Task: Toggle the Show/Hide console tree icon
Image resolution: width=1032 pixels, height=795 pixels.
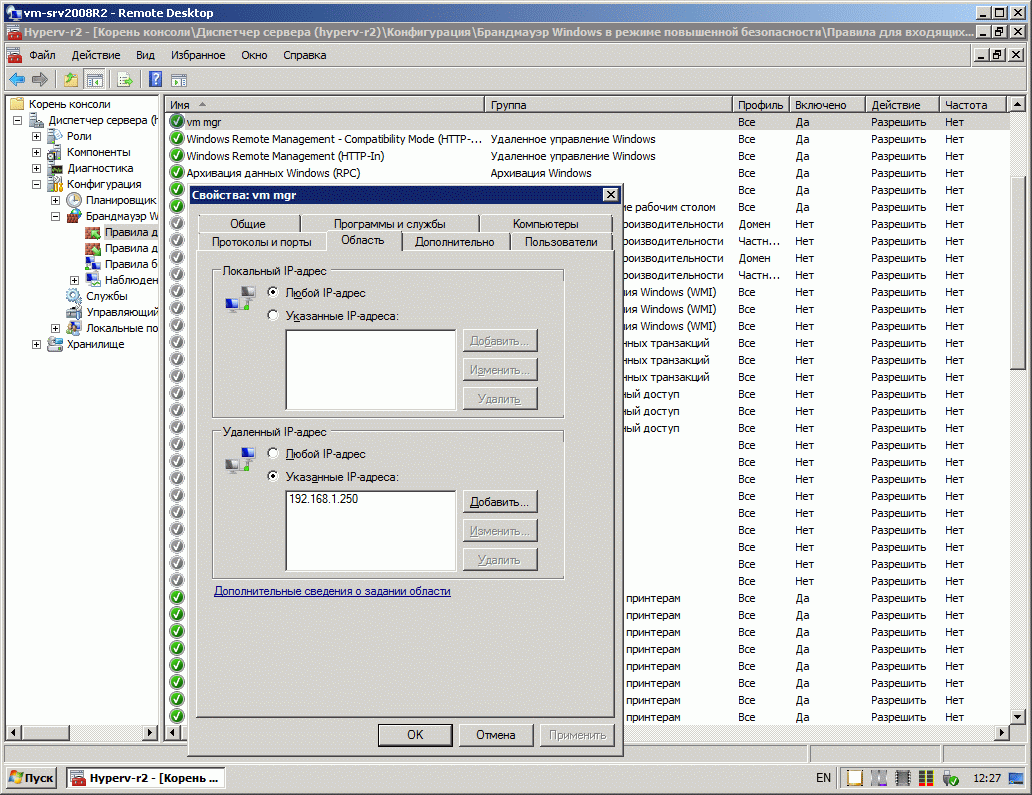Action: point(95,80)
